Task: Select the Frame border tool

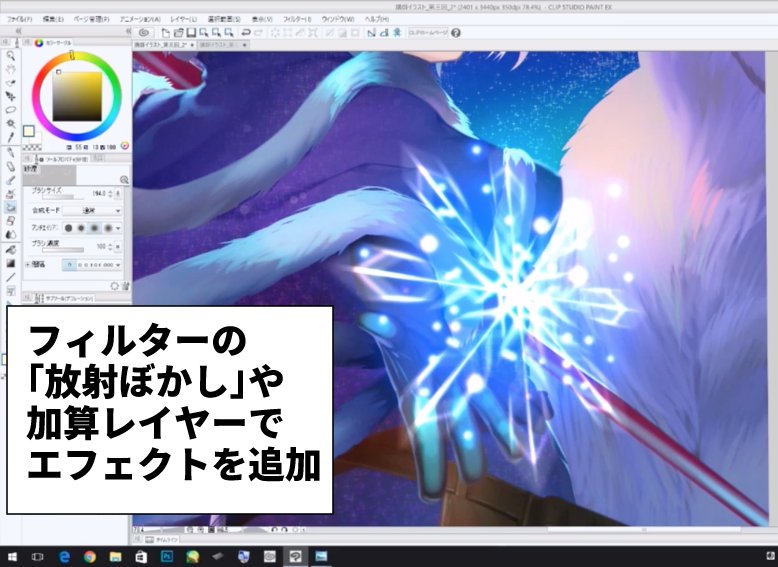Action: coord(10,291)
